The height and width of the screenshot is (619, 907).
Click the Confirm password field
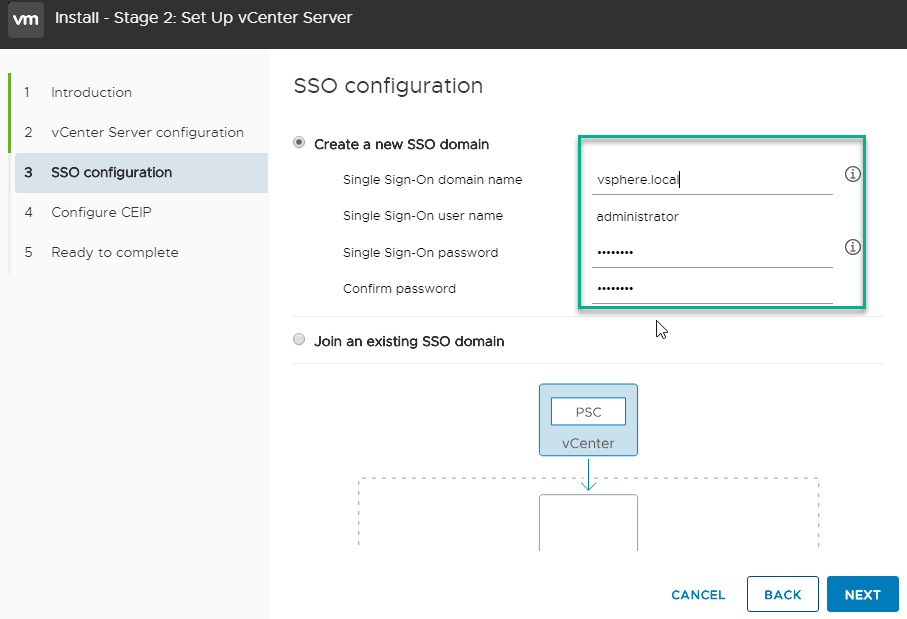(x=710, y=289)
